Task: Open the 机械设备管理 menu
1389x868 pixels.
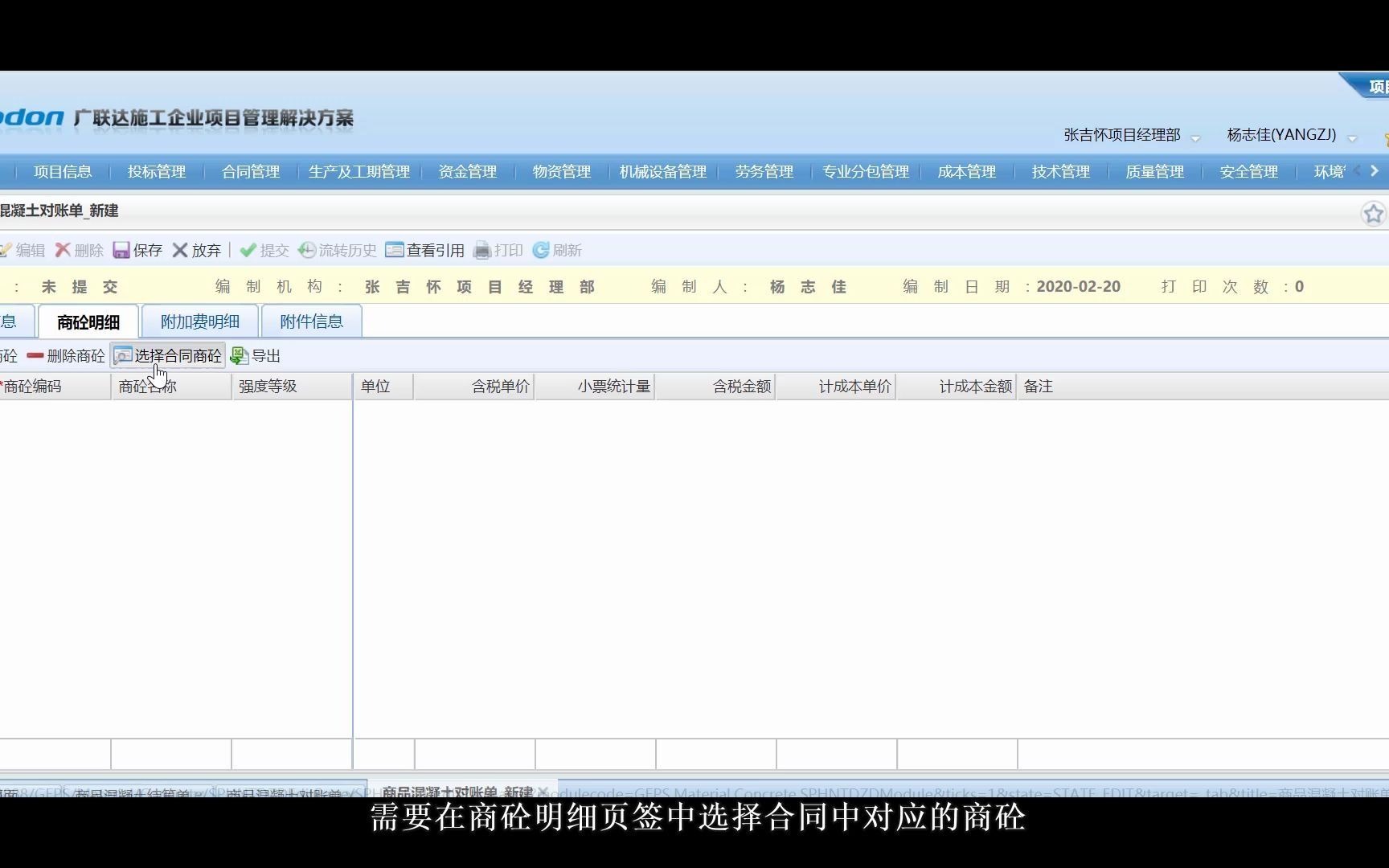Action: click(x=663, y=171)
